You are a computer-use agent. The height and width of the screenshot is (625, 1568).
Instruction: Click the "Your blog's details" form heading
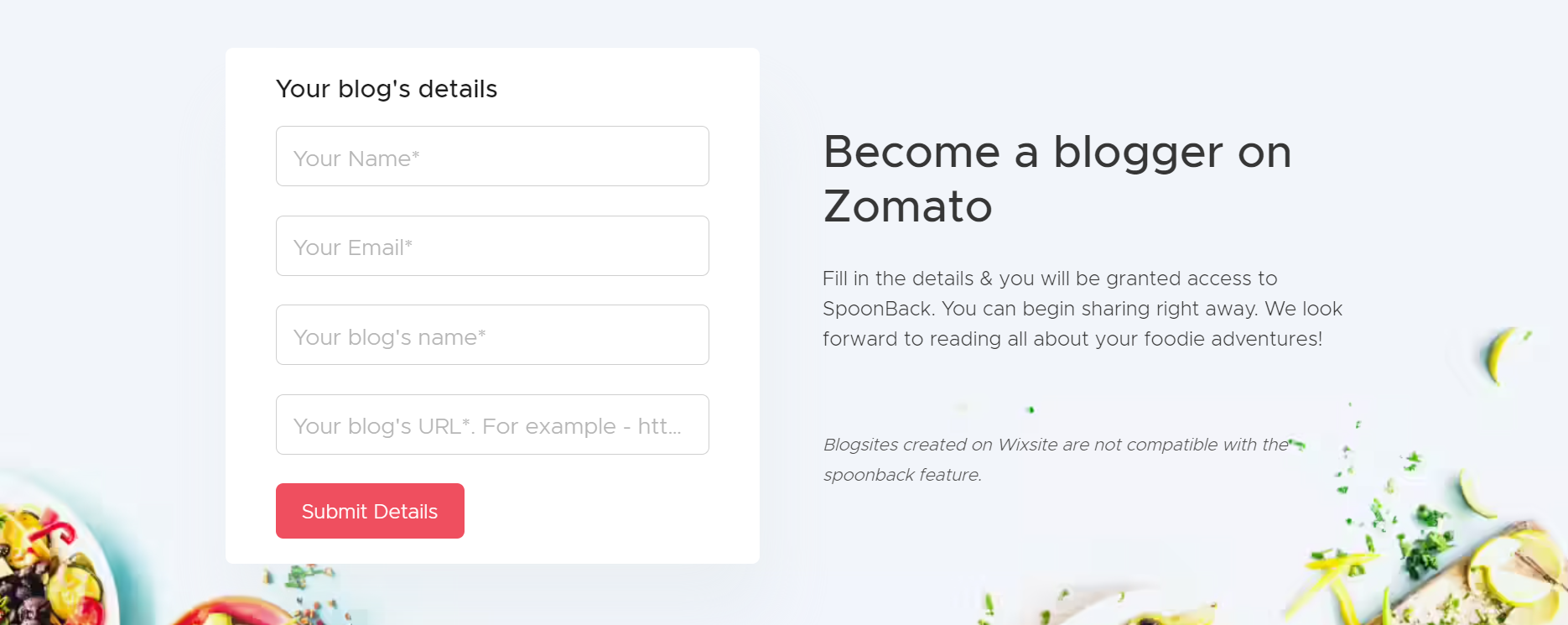pos(387,89)
